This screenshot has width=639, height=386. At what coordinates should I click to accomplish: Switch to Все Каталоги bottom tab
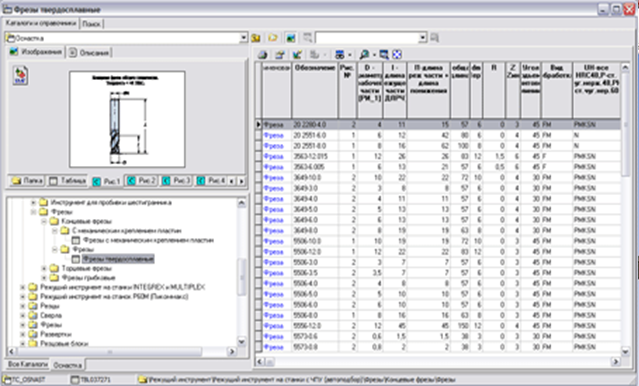tap(28, 364)
